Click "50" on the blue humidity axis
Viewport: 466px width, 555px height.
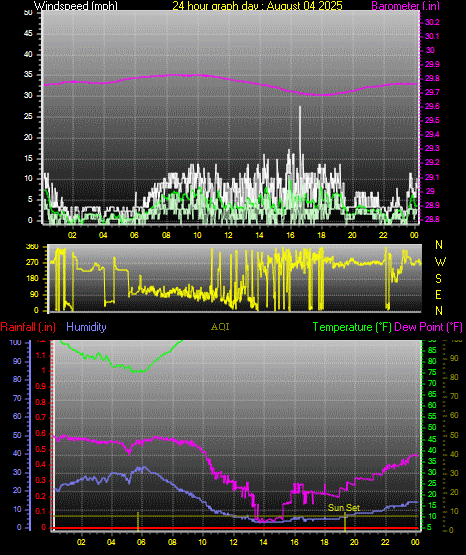17,435
